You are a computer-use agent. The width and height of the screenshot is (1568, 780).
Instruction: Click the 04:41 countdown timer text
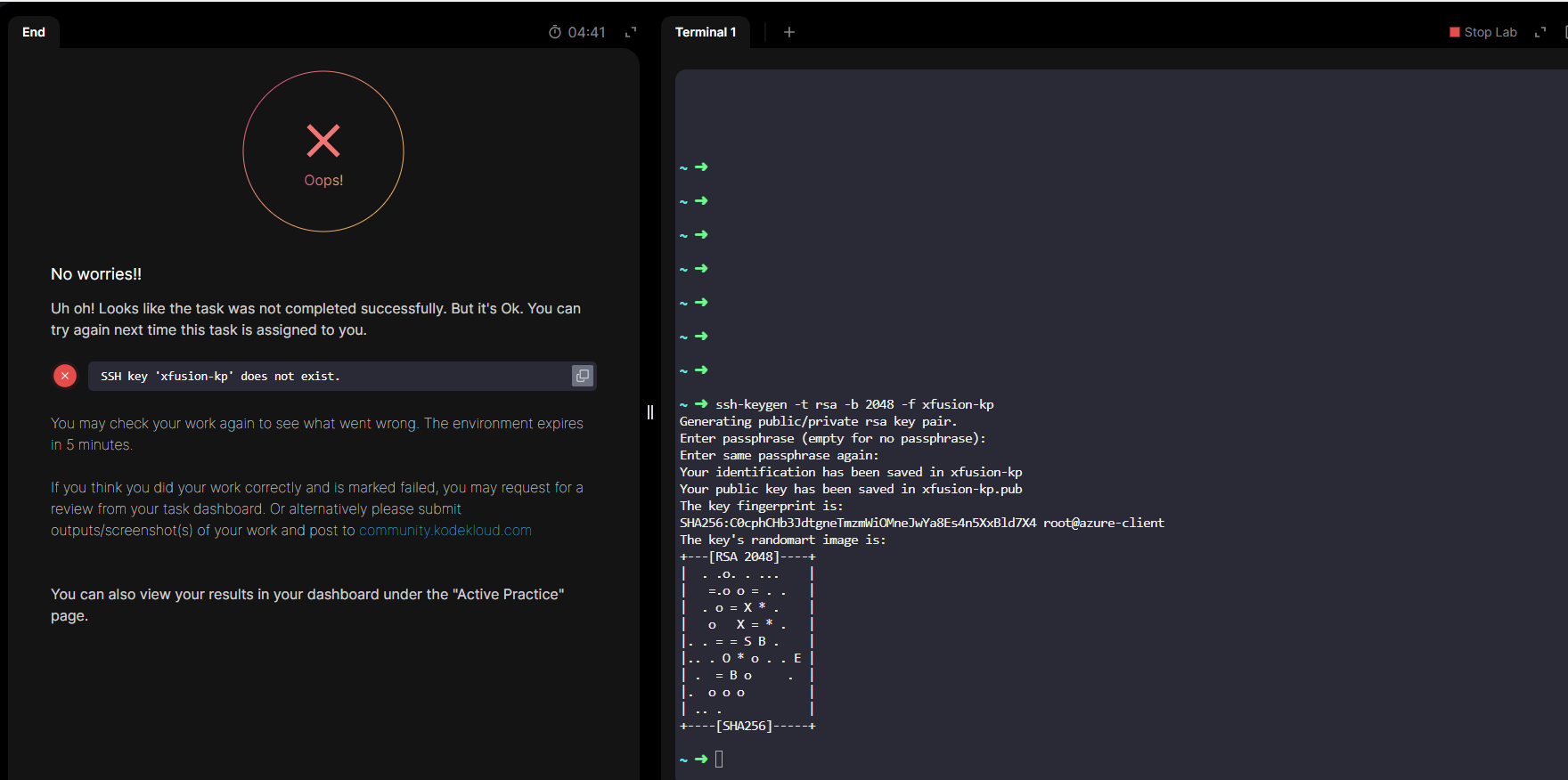click(586, 32)
